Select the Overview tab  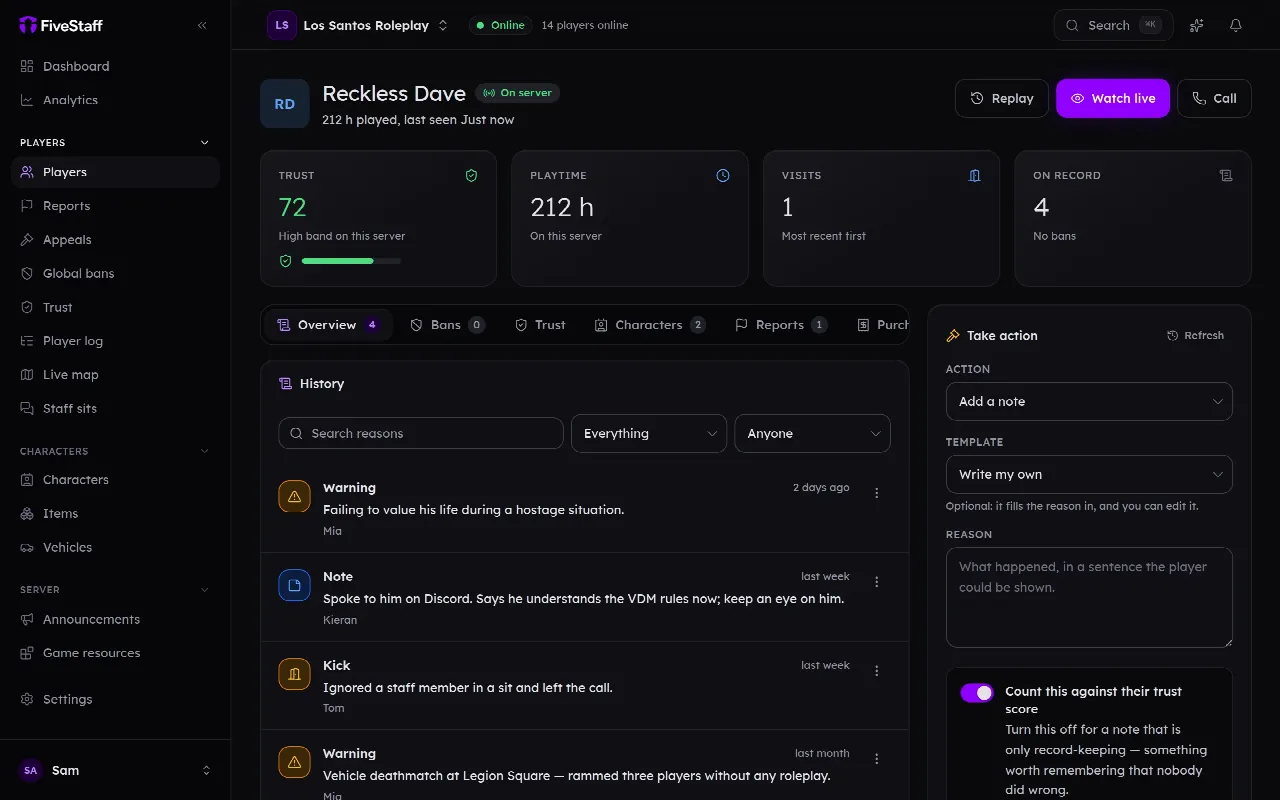328,325
